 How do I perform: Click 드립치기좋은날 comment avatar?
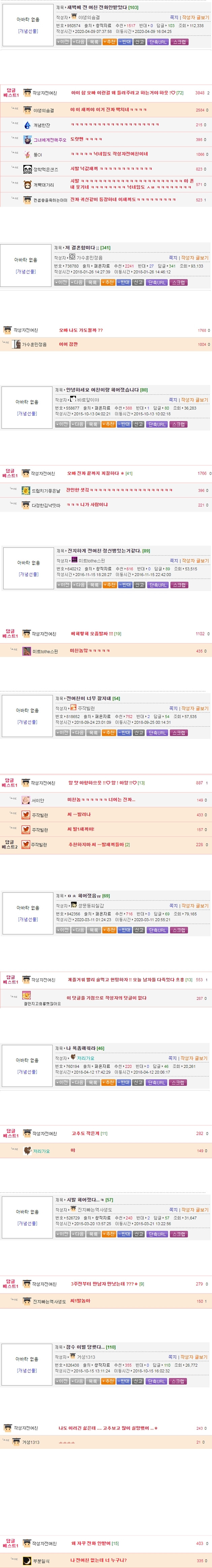26,490
